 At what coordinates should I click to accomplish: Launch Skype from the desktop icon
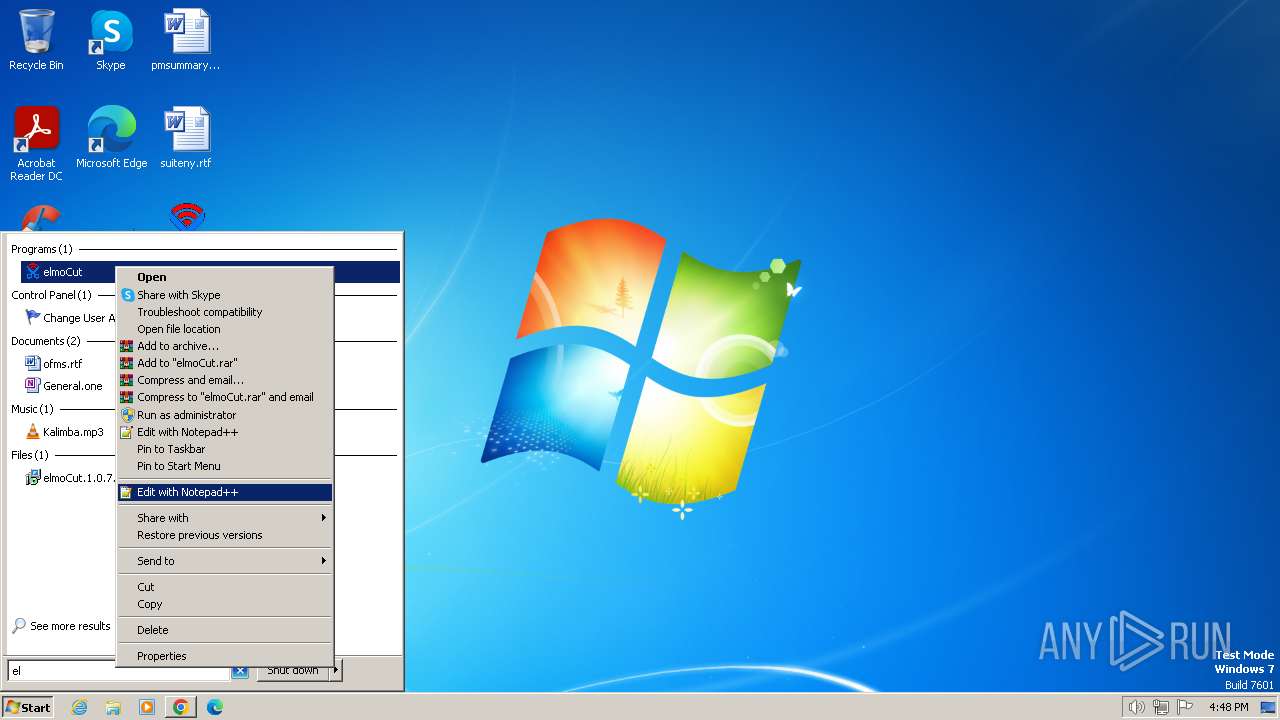pyautogui.click(x=110, y=40)
